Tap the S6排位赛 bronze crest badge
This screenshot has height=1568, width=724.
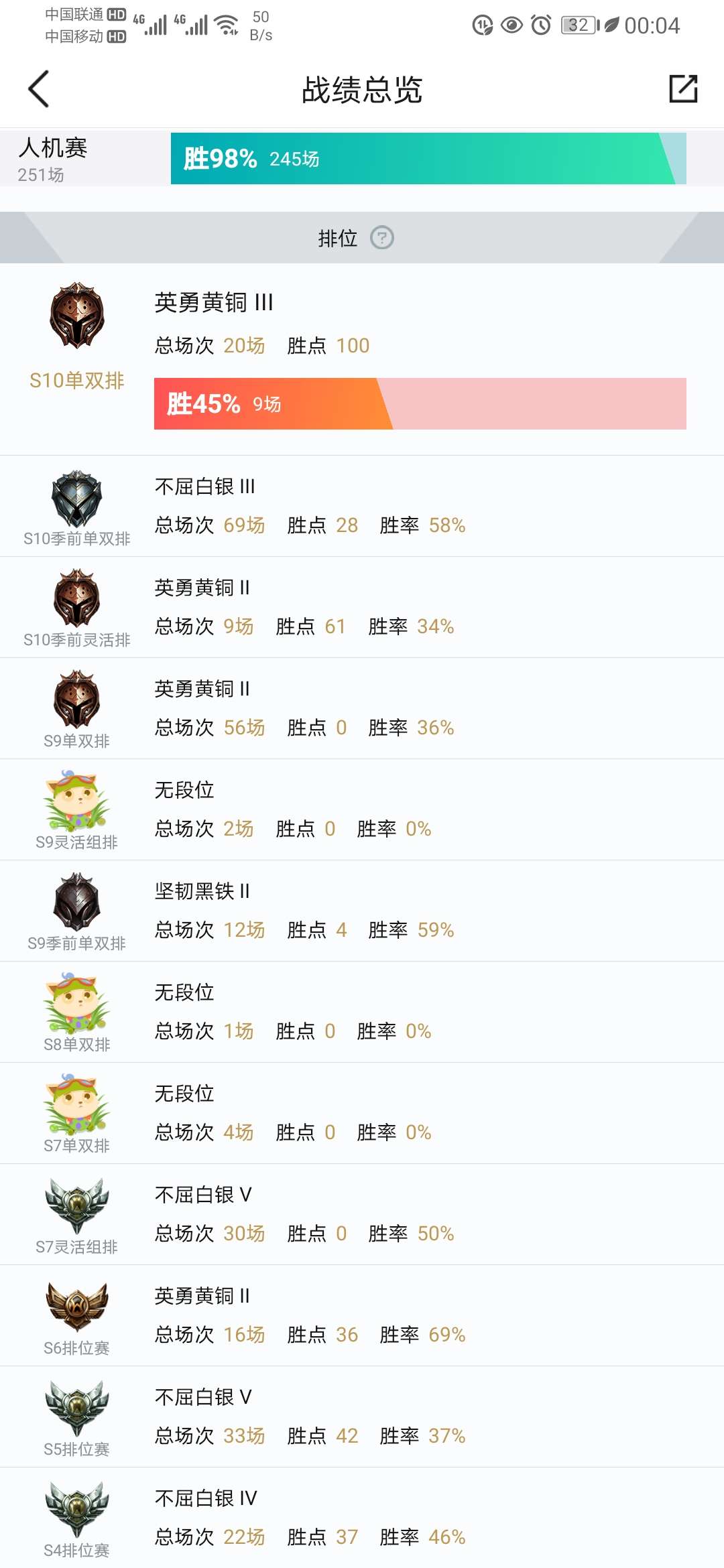(x=77, y=1307)
